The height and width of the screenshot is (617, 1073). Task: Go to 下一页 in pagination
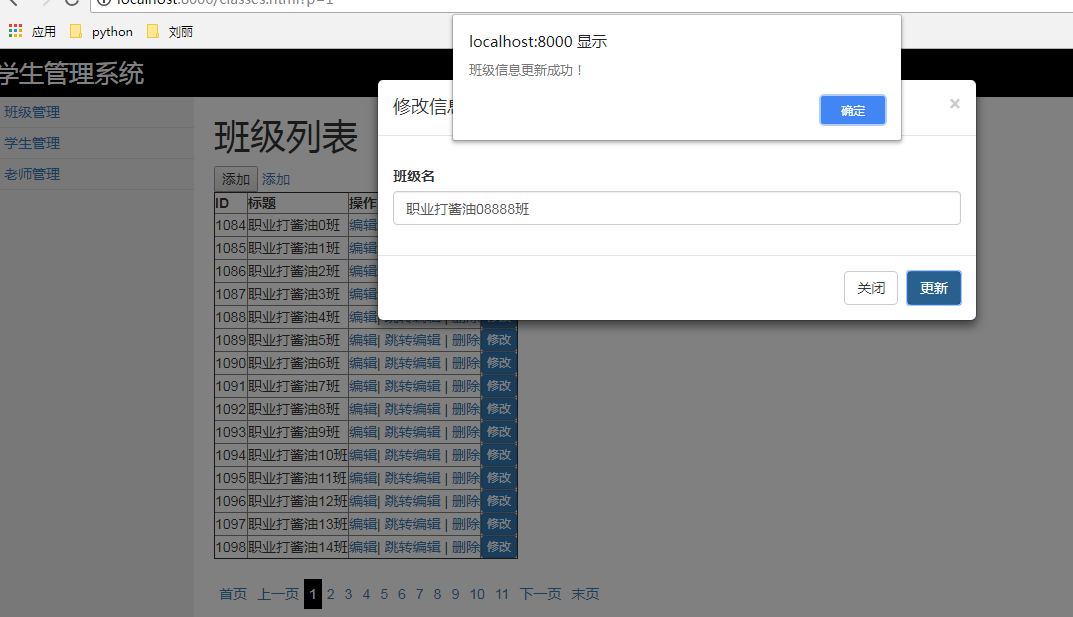(540, 594)
